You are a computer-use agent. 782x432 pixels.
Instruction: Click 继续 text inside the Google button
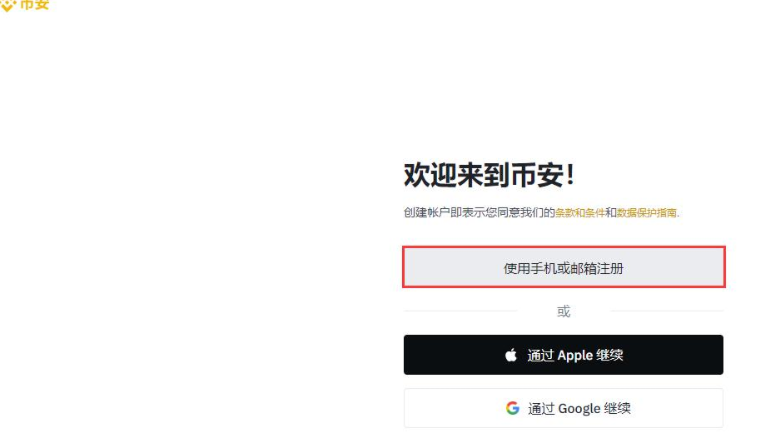point(617,408)
